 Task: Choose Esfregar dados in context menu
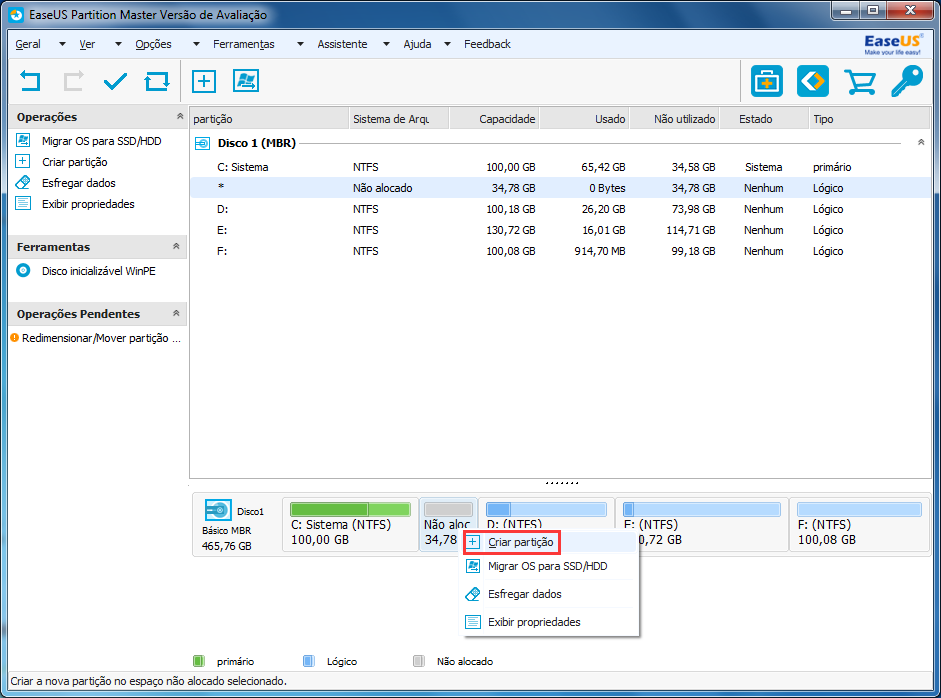point(549,594)
